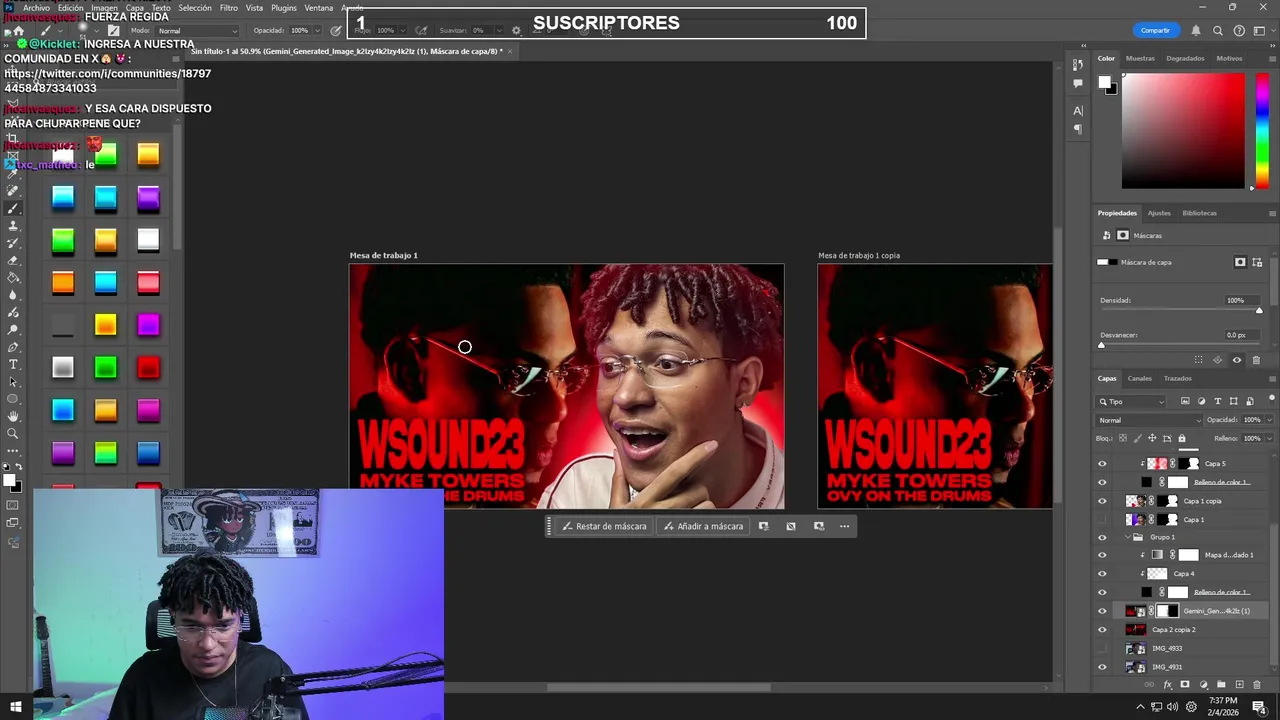Select the Brush tool in the toolbar

pyautogui.click(x=13, y=208)
